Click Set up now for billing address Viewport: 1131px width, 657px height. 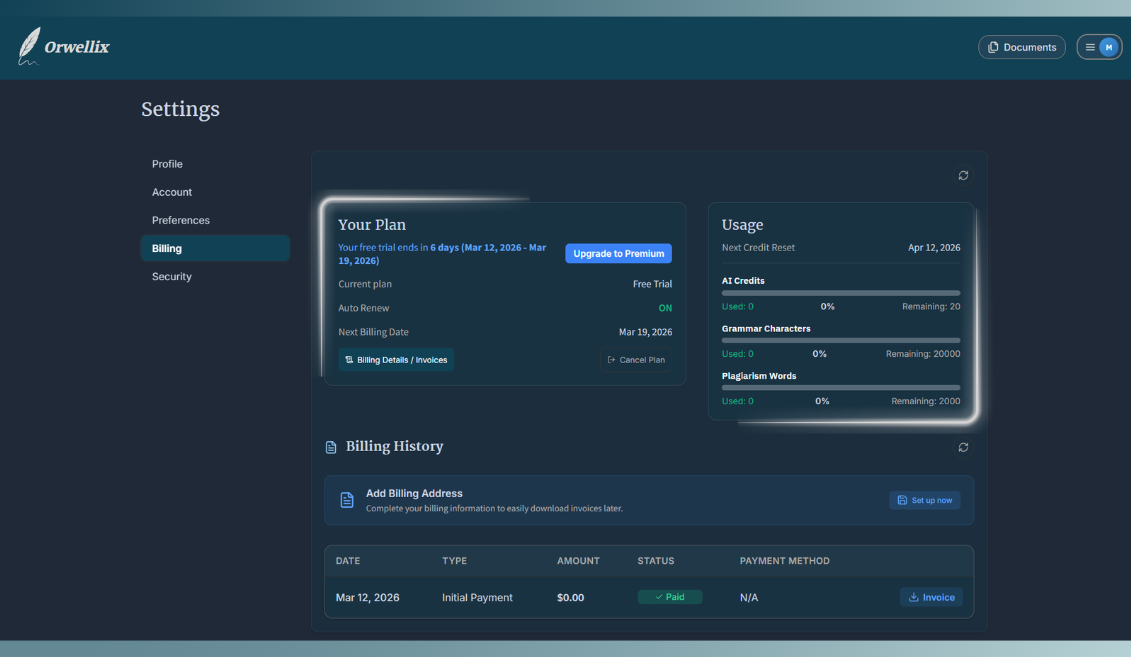[x=924, y=499]
